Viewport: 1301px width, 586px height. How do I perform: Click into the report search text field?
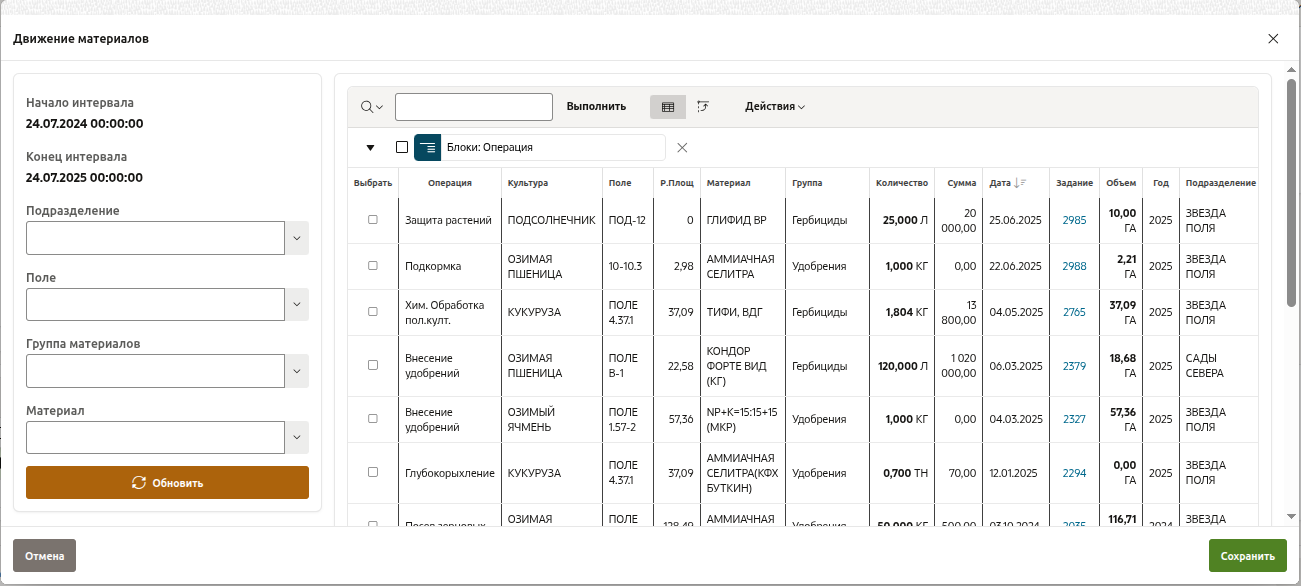coord(474,107)
